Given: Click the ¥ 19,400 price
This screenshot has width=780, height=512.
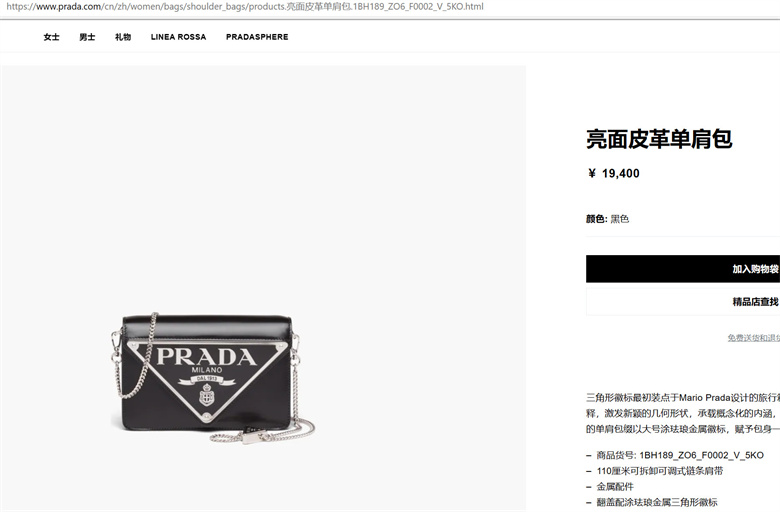Looking at the screenshot, I should point(613,173).
